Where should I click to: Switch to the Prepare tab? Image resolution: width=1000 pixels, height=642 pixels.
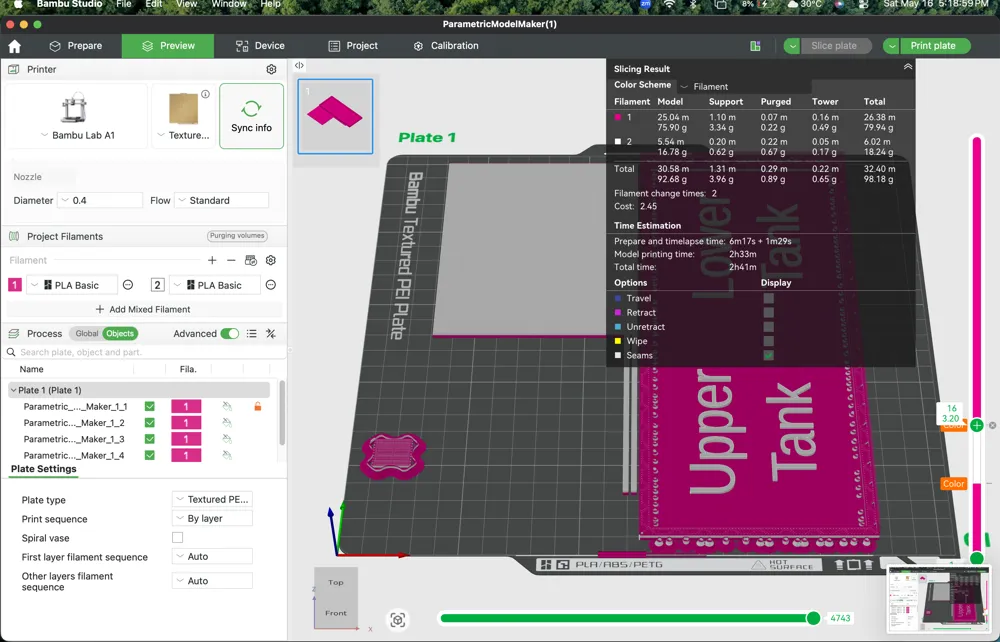[x=76, y=46]
